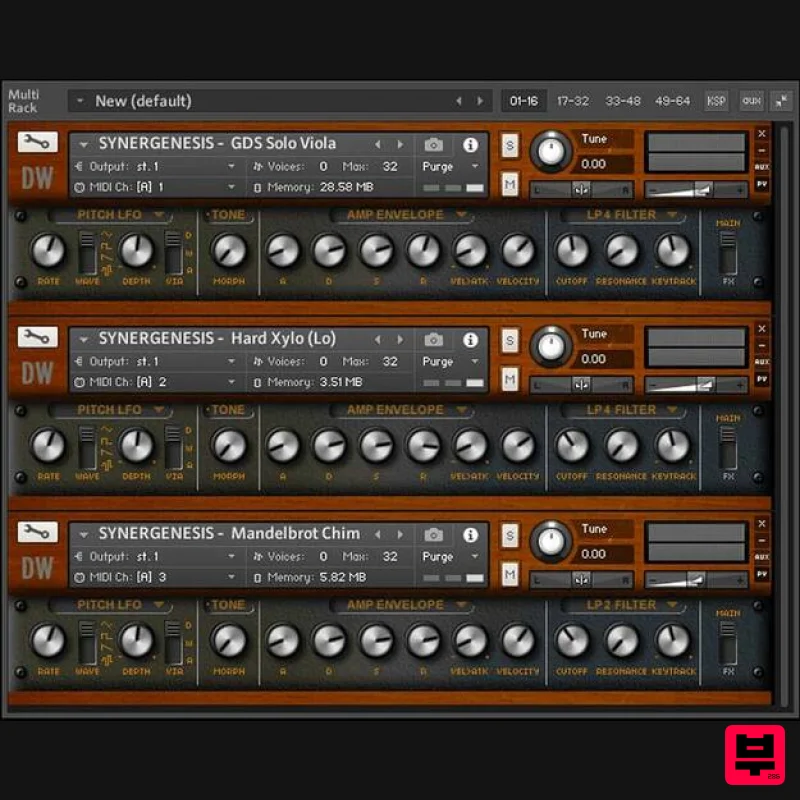The image size is (800, 800).
Task: Show info for Hard Xylo (Lo) instrument
Action: pyautogui.click(x=470, y=340)
